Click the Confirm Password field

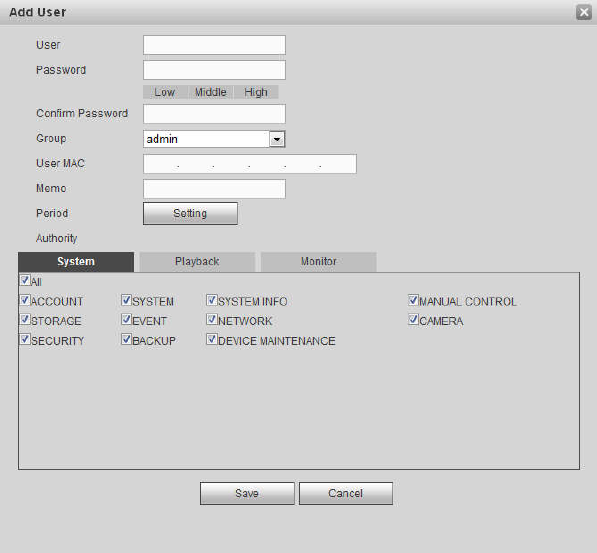point(214,114)
